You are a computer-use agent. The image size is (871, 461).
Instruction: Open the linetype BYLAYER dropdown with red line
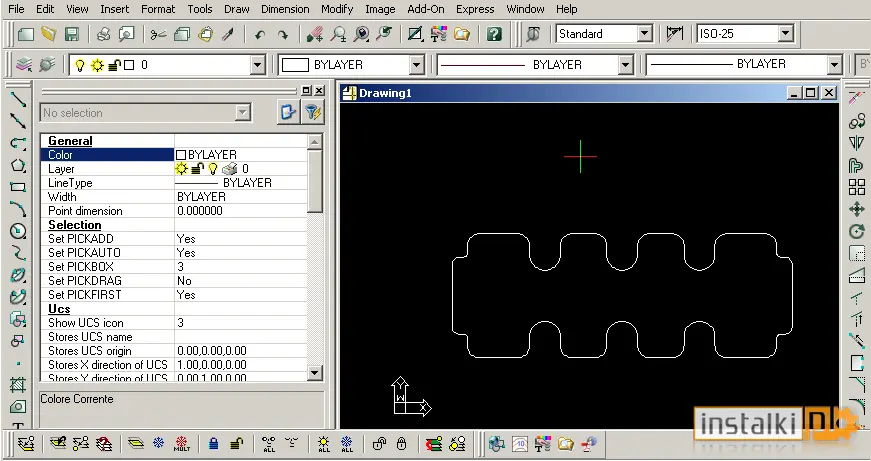[625, 65]
